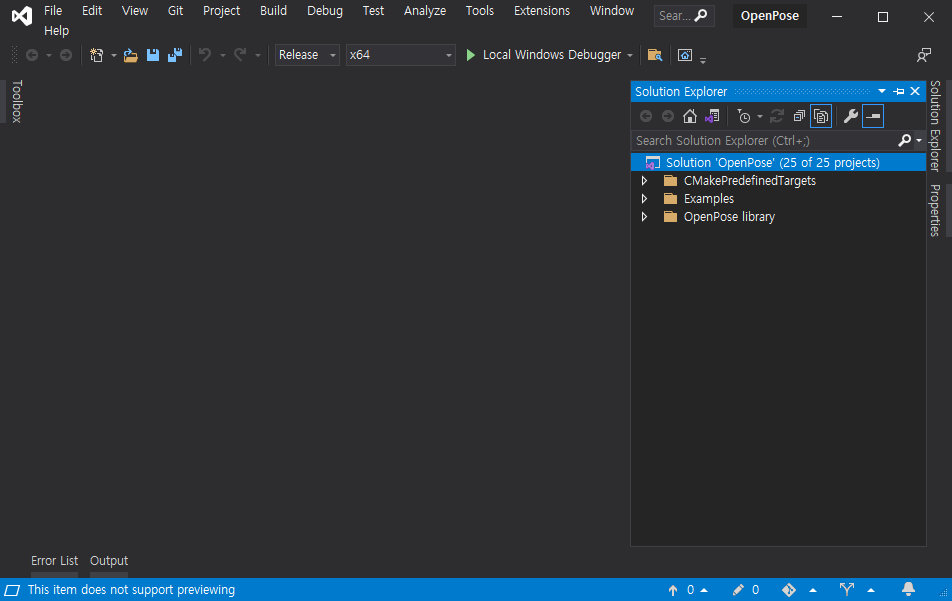Click the Pending Changes Filter clock icon
This screenshot has width=952, height=601.
click(x=744, y=116)
